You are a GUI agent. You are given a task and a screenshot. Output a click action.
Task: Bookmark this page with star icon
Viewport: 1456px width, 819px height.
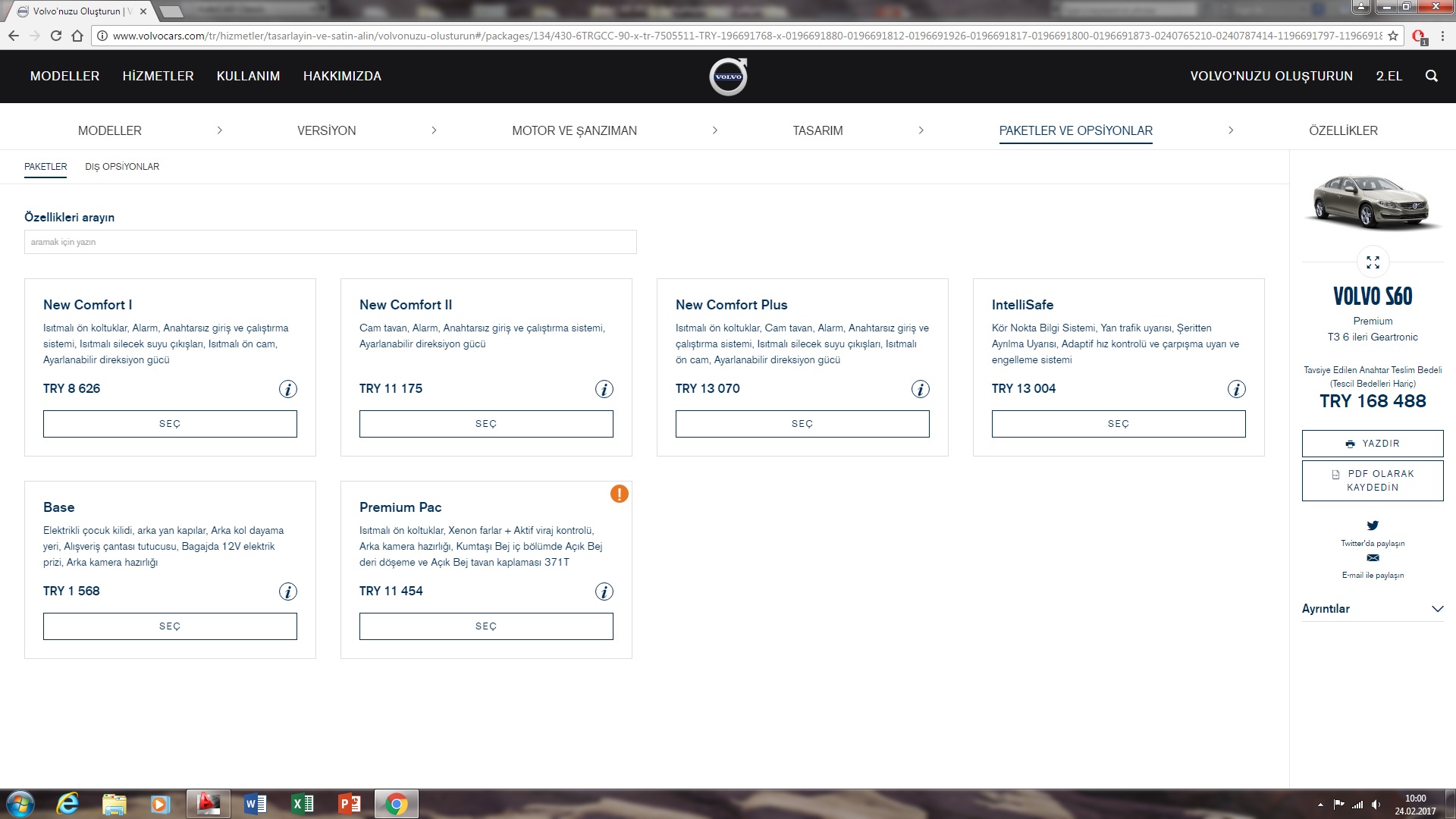[x=1393, y=36]
